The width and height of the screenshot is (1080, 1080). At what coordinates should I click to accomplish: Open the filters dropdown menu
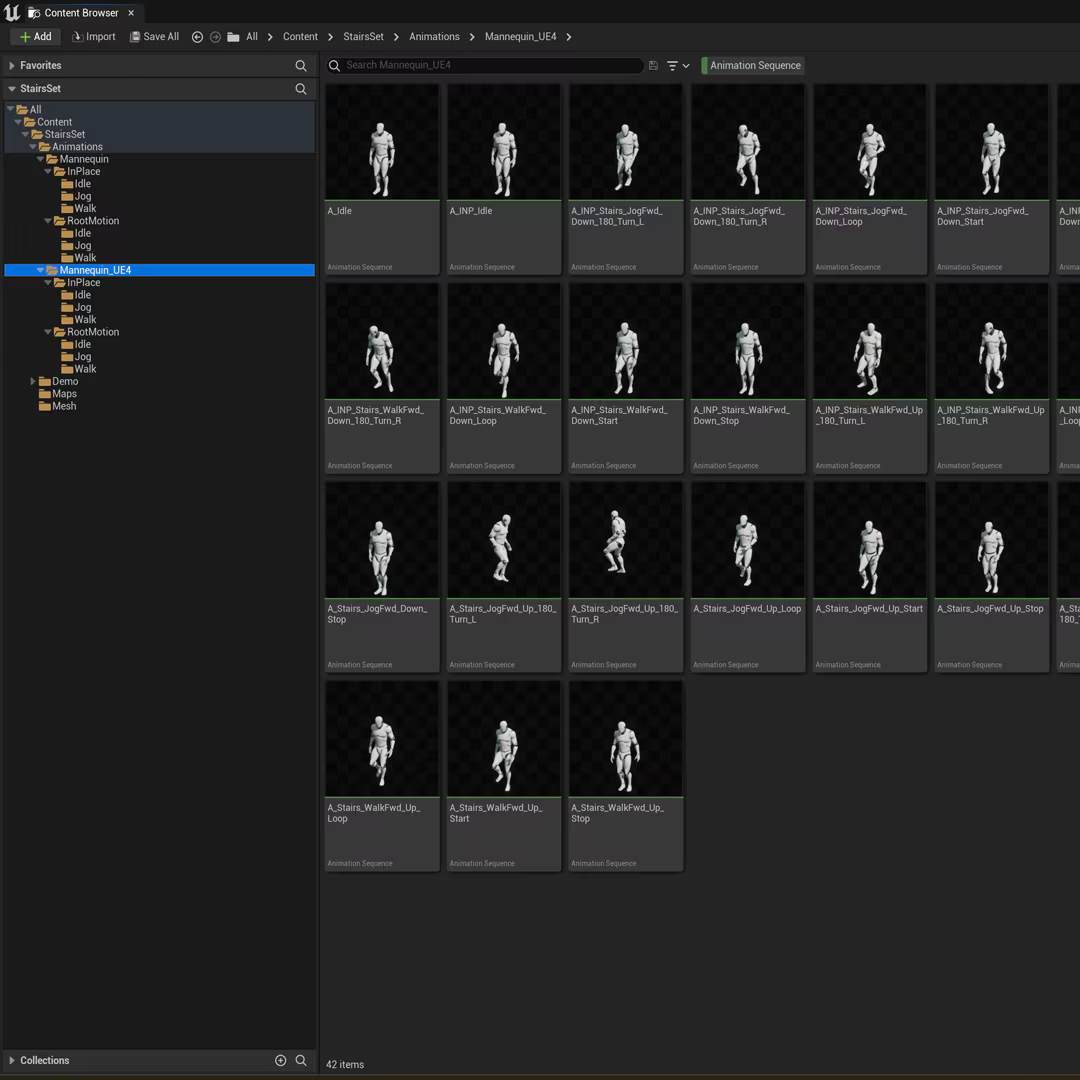pos(678,66)
